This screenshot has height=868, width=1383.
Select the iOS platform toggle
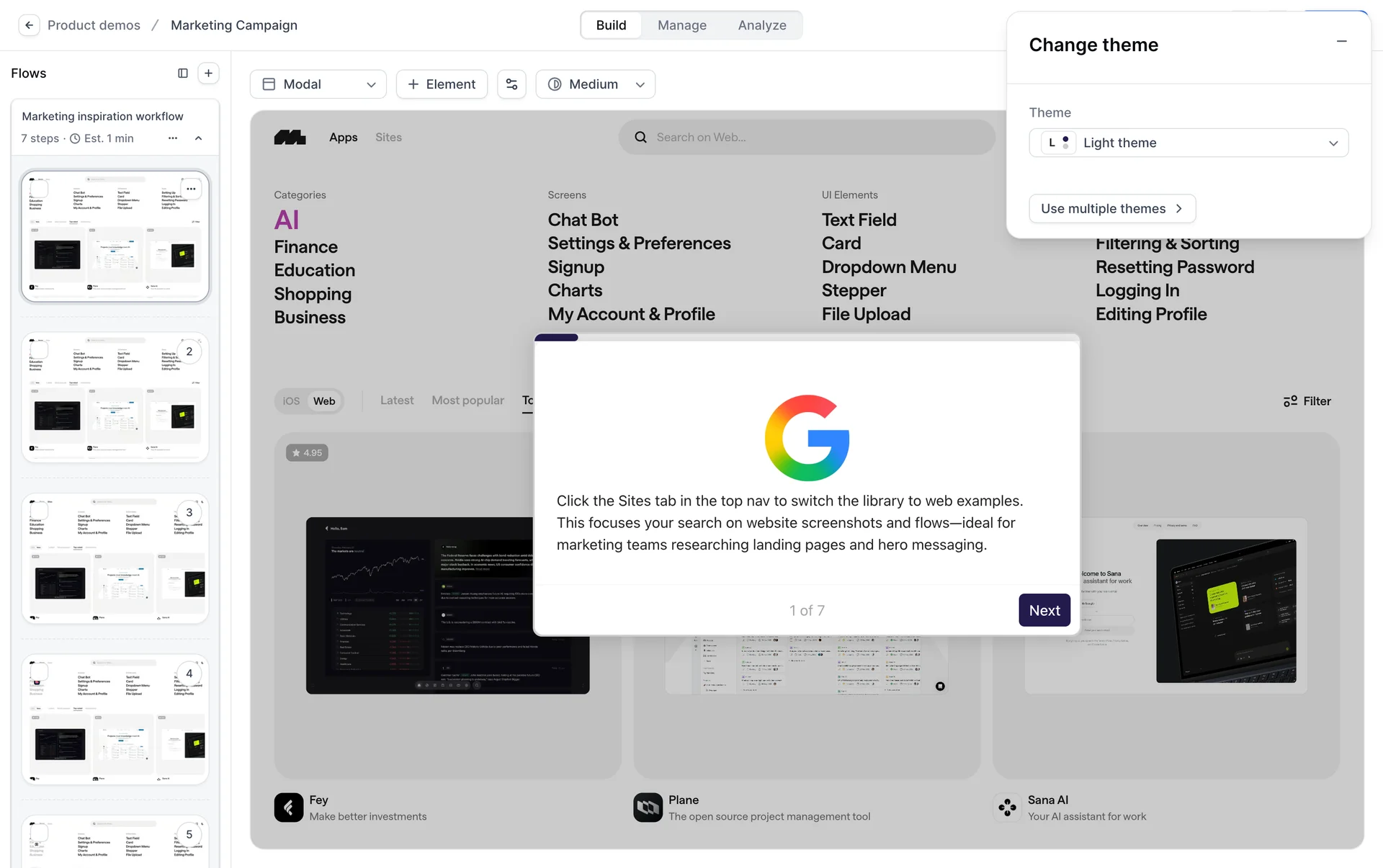click(x=291, y=401)
